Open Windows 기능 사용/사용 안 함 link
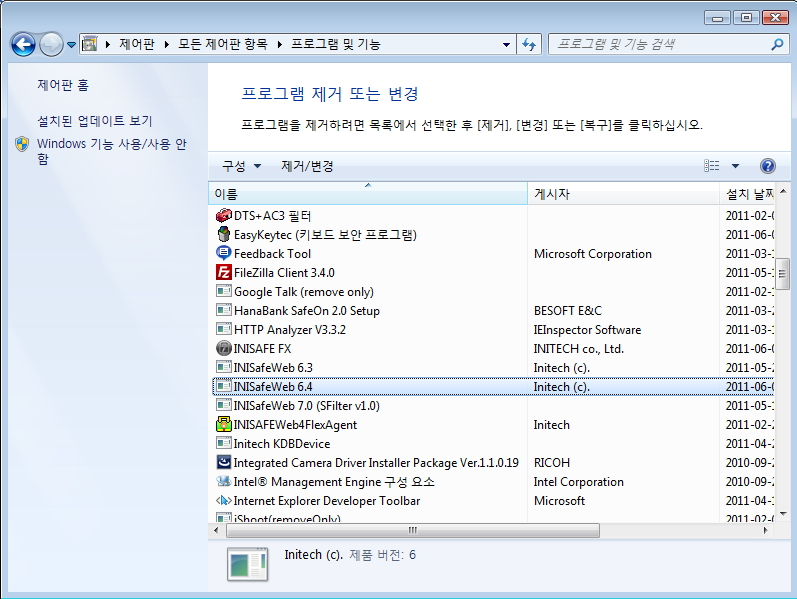This screenshot has height=599, width=797. [112, 152]
